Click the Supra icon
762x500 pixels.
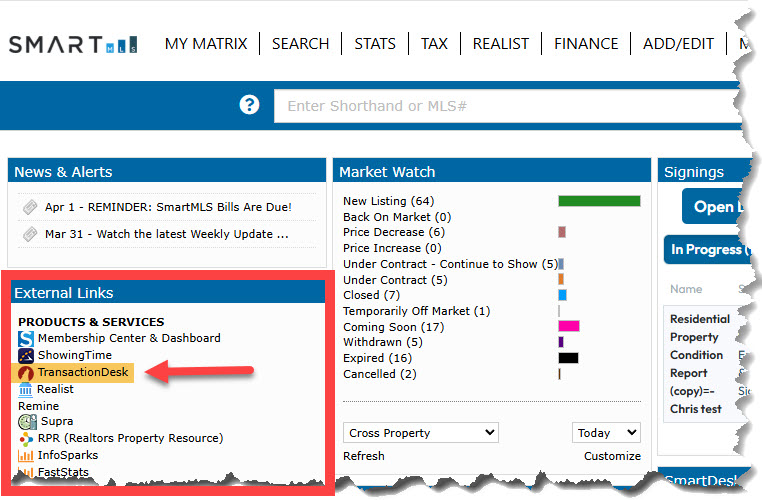pyautogui.click(x=27, y=422)
